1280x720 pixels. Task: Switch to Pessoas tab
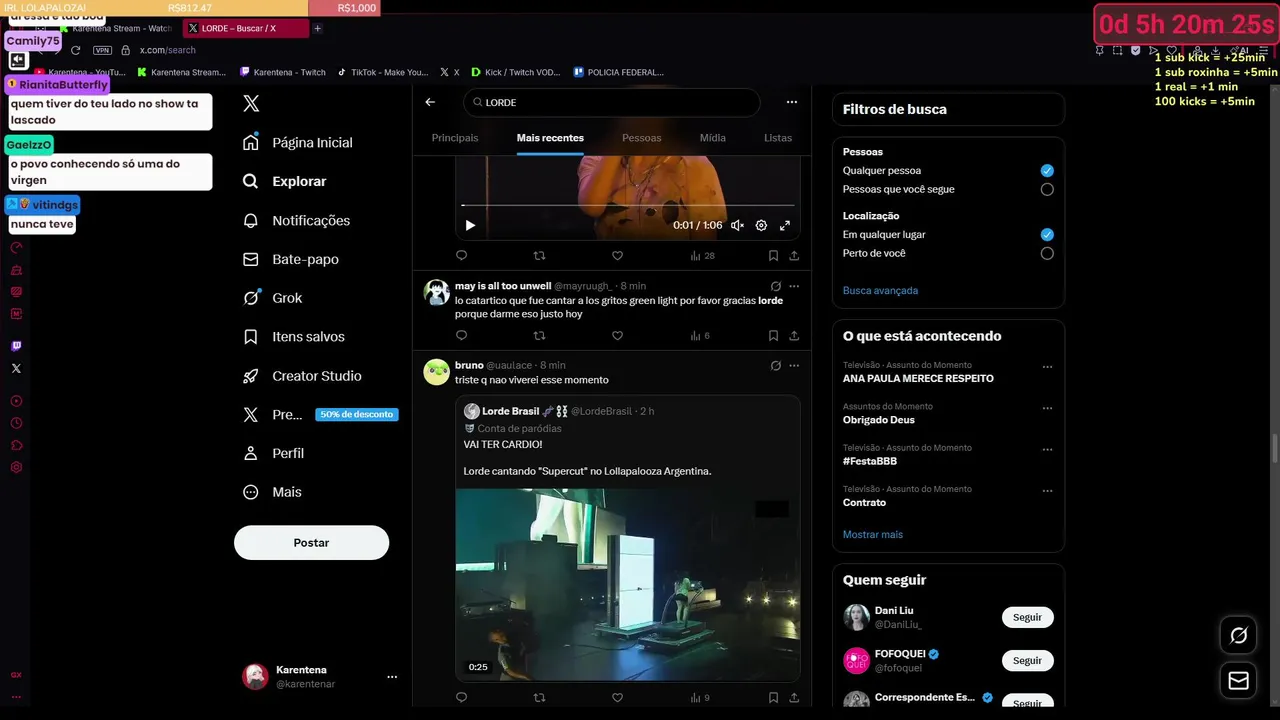[x=642, y=138]
